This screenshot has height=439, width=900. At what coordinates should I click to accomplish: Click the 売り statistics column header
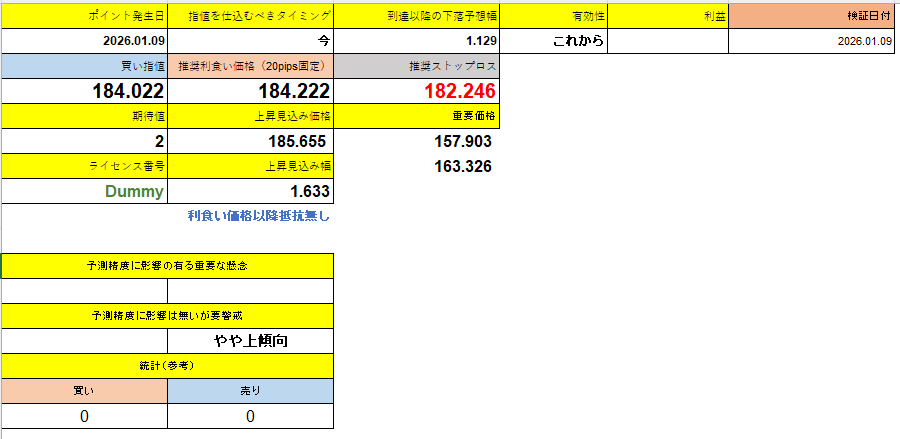250,391
